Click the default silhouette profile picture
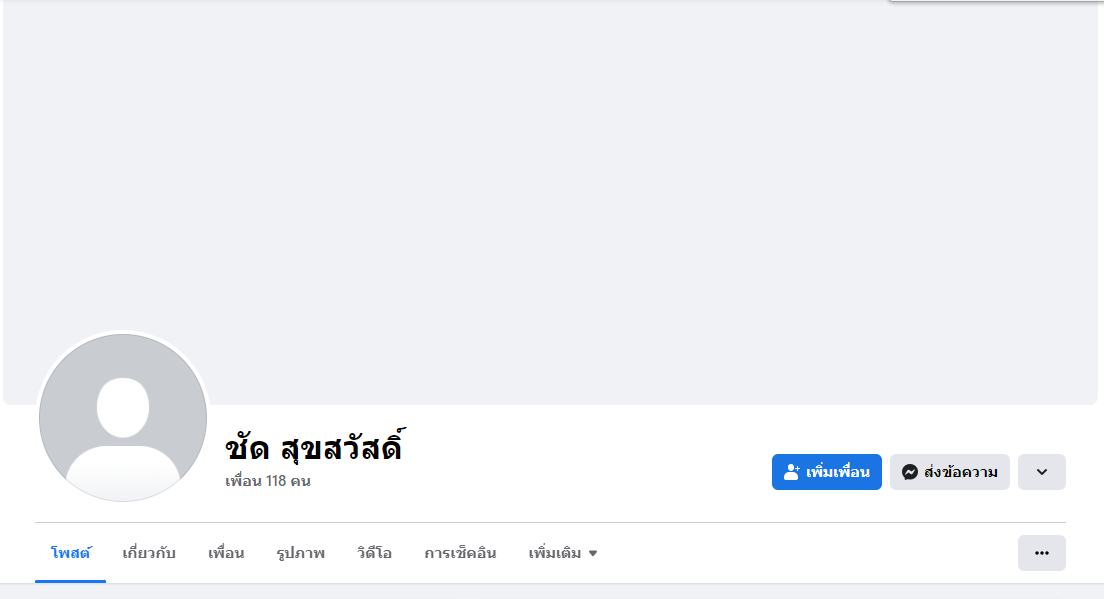Image resolution: width=1104 pixels, height=599 pixels. (123, 418)
